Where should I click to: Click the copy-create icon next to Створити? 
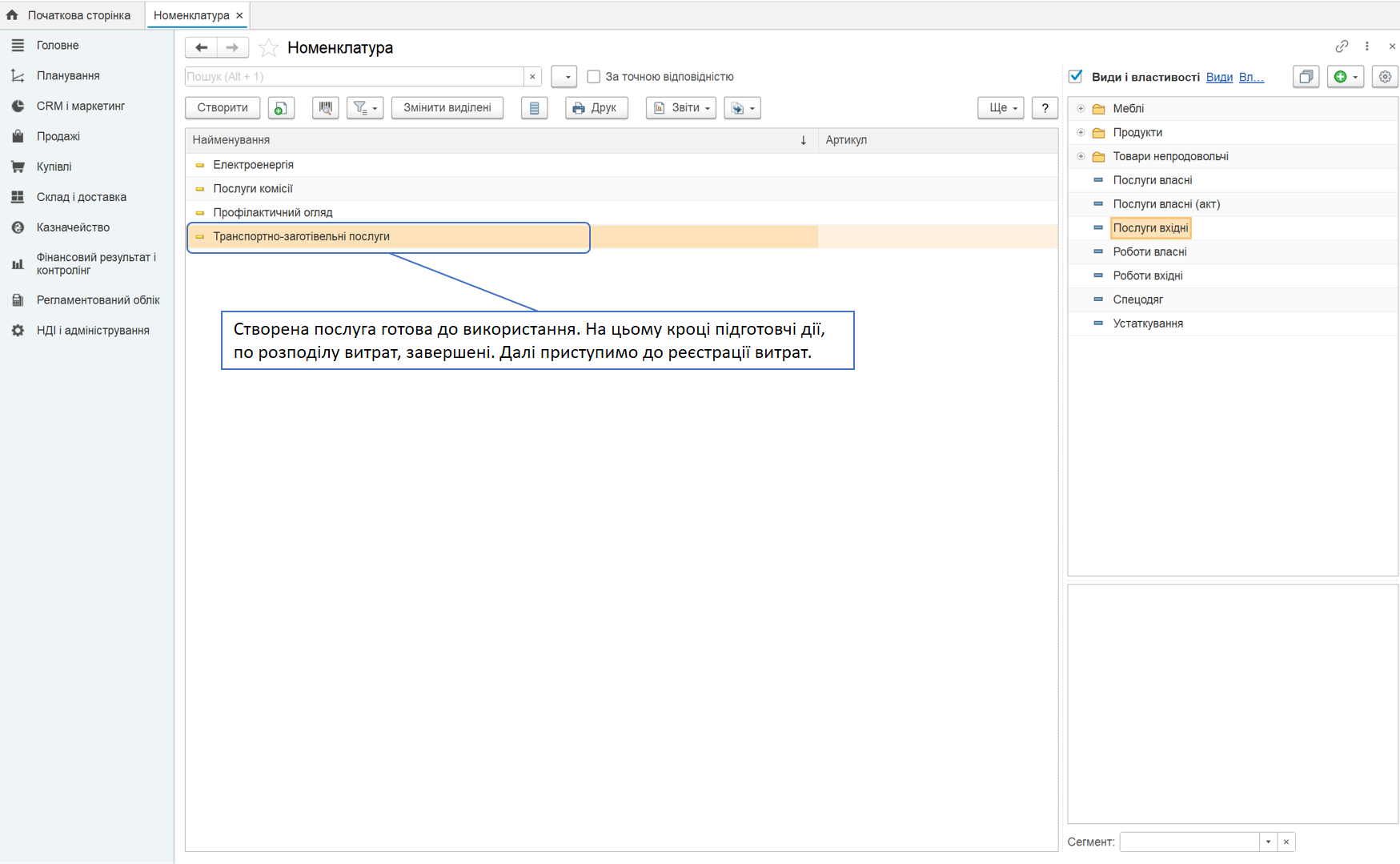tap(281, 108)
